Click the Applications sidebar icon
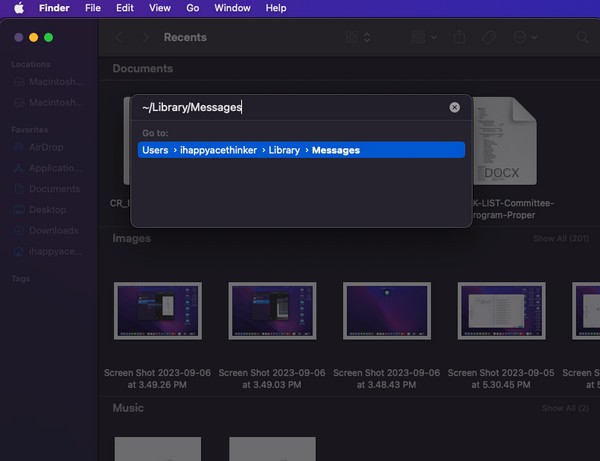Viewport: 600px width, 461px height. point(19,168)
